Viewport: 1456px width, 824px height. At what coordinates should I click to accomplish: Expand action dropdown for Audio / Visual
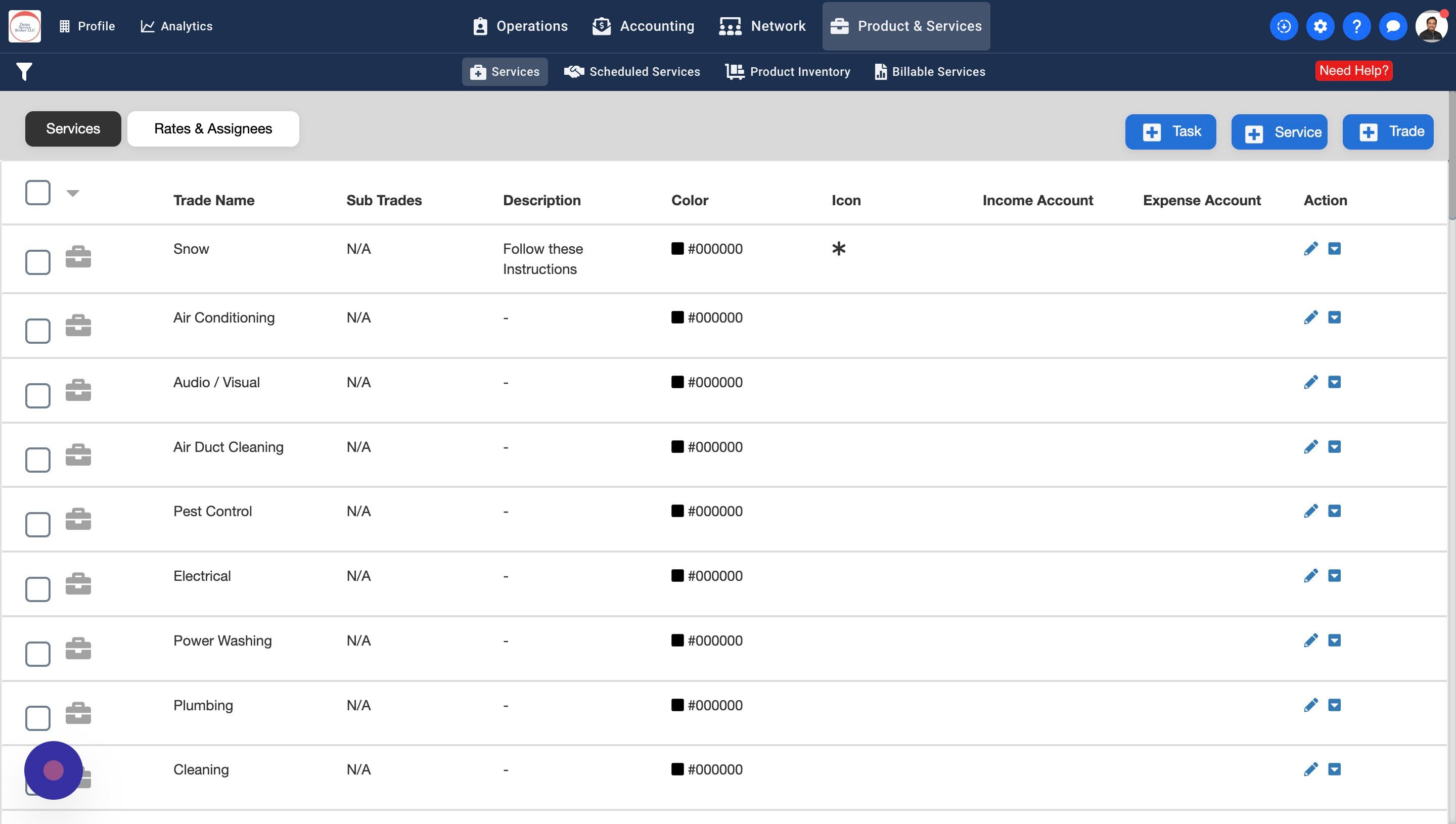1334,383
